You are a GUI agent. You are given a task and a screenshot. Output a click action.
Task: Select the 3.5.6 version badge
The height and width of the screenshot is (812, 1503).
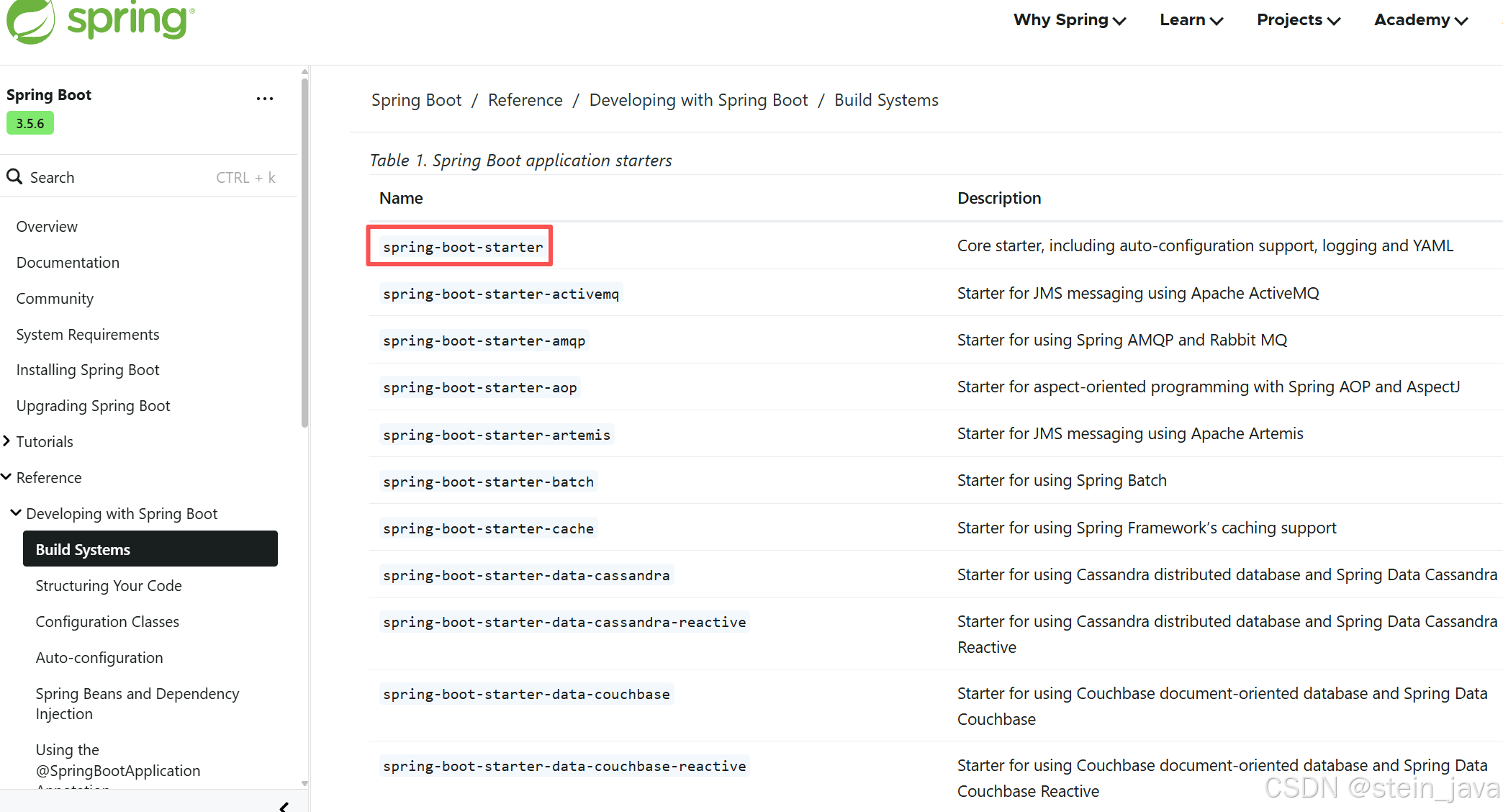[x=30, y=123]
